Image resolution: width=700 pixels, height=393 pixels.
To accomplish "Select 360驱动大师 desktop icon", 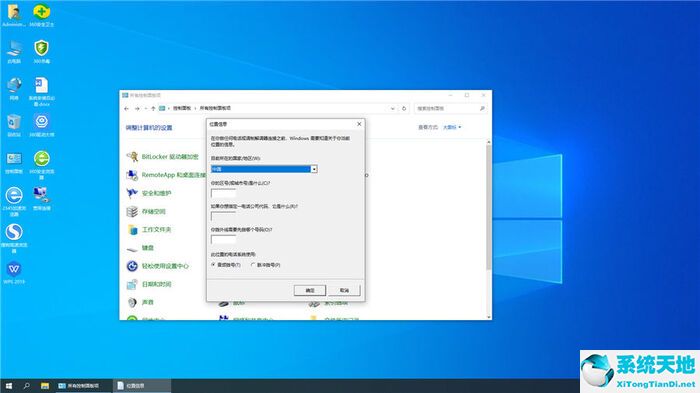I will pos(42,125).
